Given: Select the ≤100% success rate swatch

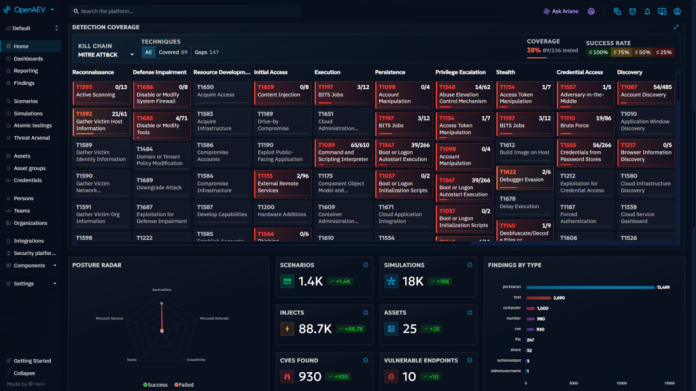Looking at the screenshot, I should click(x=597, y=52).
